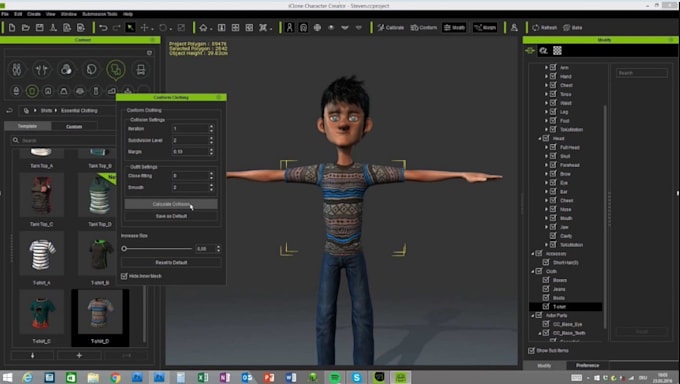This screenshot has width=680, height=384.
Task: Uncheck the T-shirt checkbox in the tree
Action: [546, 307]
